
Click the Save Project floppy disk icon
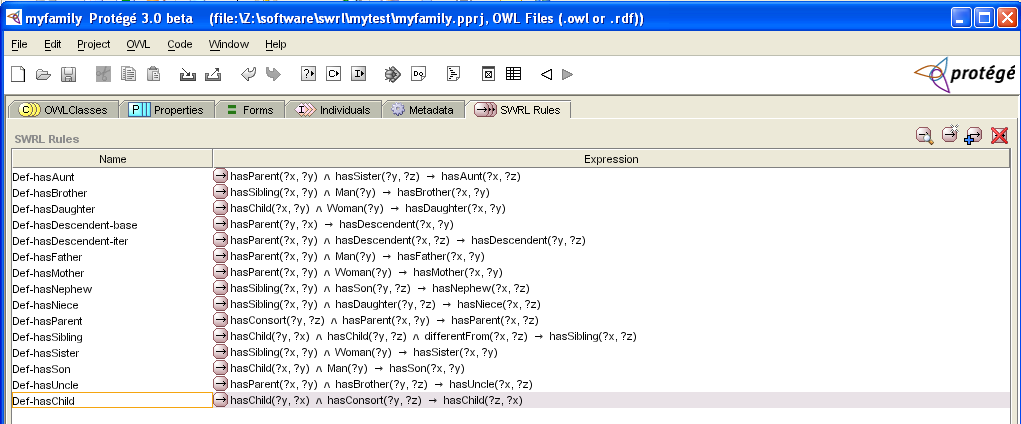tap(69, 74)
